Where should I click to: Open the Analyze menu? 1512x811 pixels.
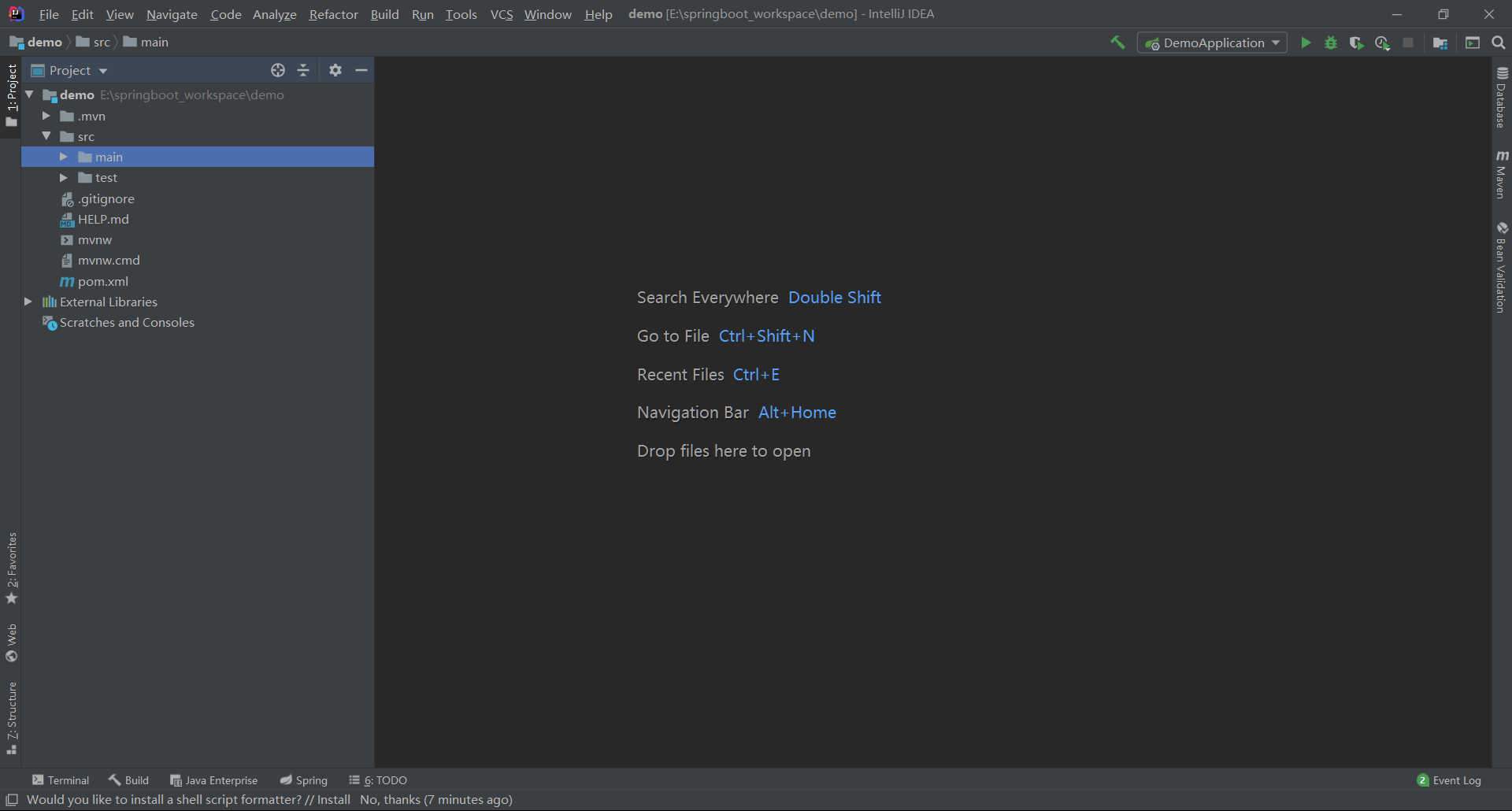274,14
